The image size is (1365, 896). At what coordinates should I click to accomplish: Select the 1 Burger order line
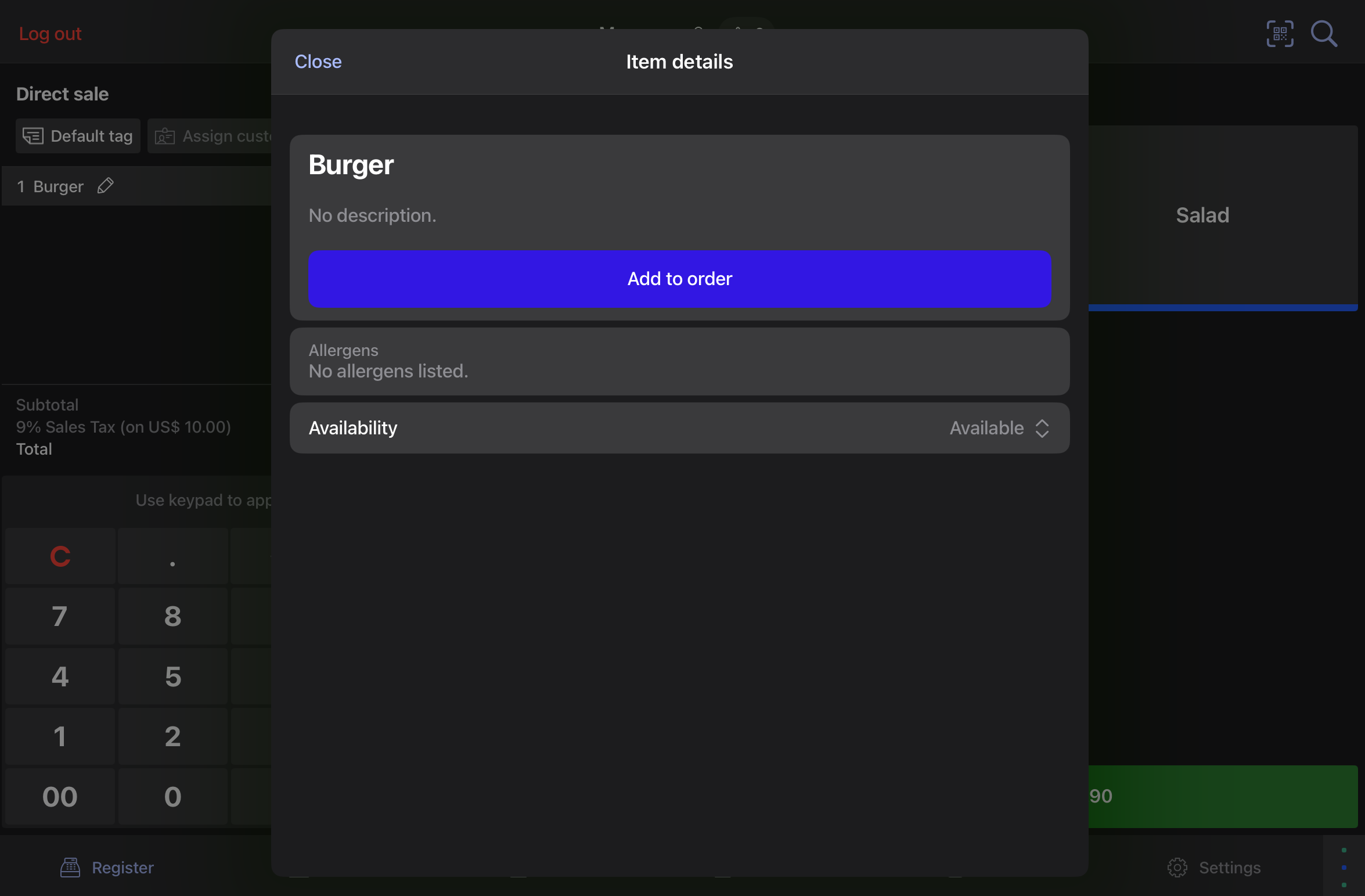(58, 186)
